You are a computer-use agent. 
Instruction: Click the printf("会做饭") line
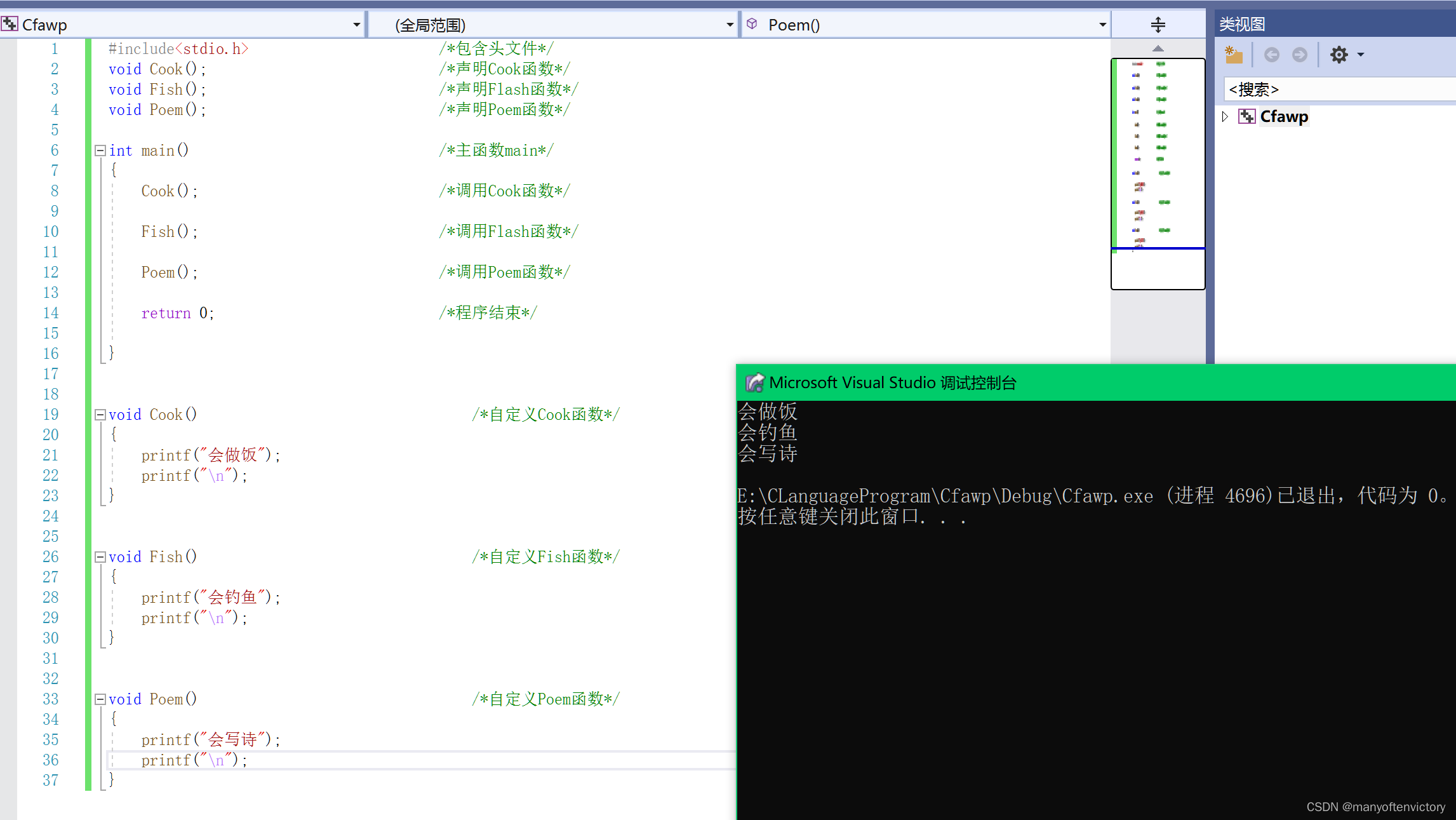point(211,455)
